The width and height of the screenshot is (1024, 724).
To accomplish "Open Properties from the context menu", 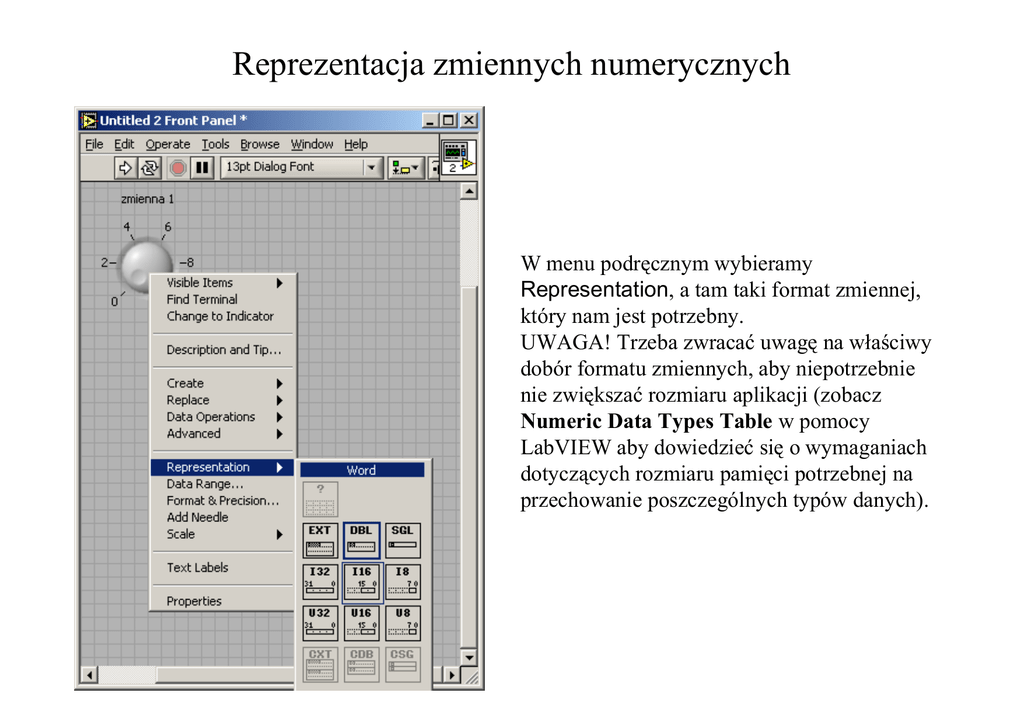I will point(194,601).
